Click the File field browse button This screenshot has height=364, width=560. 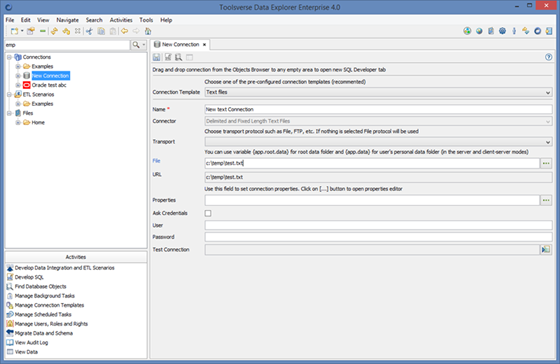pyautogui.click(x=546, y=163)
